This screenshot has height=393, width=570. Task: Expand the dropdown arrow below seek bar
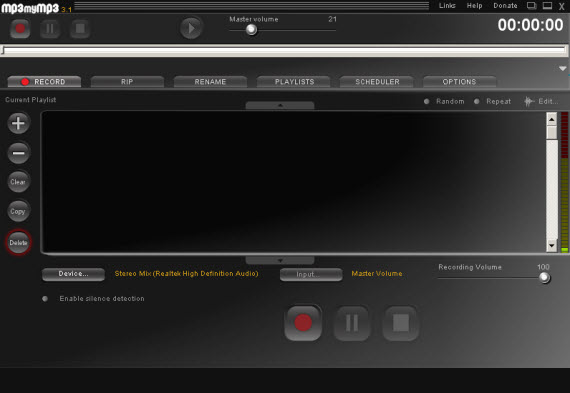pos(562,68)
